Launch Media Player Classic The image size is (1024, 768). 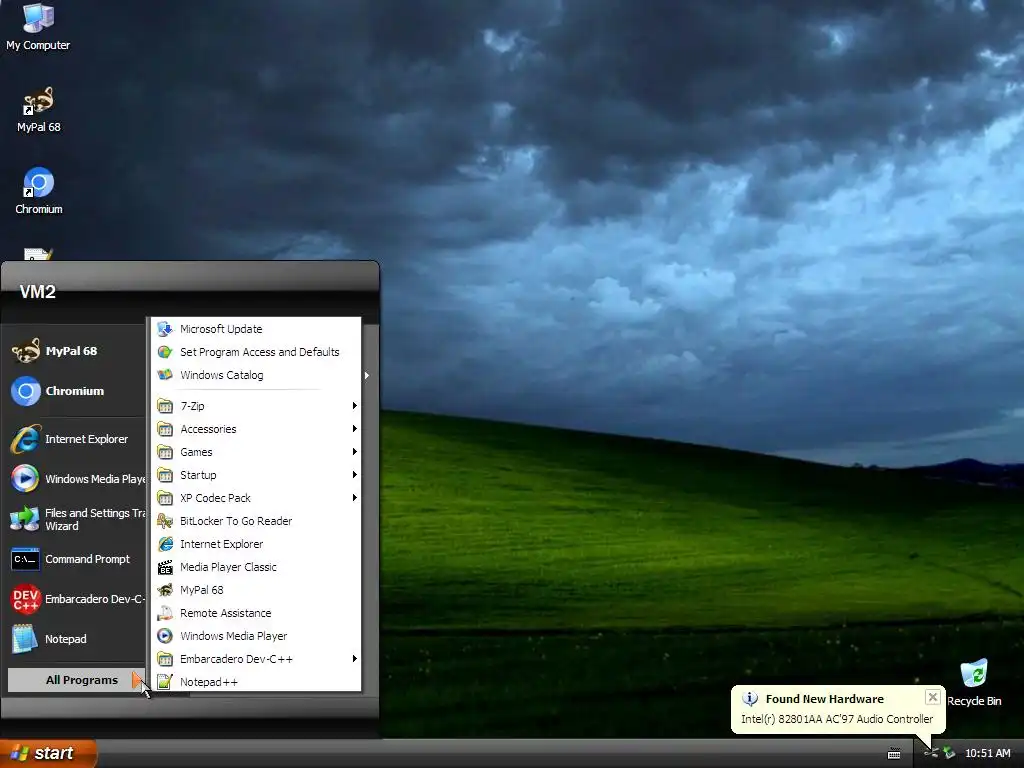coord(256,567)
